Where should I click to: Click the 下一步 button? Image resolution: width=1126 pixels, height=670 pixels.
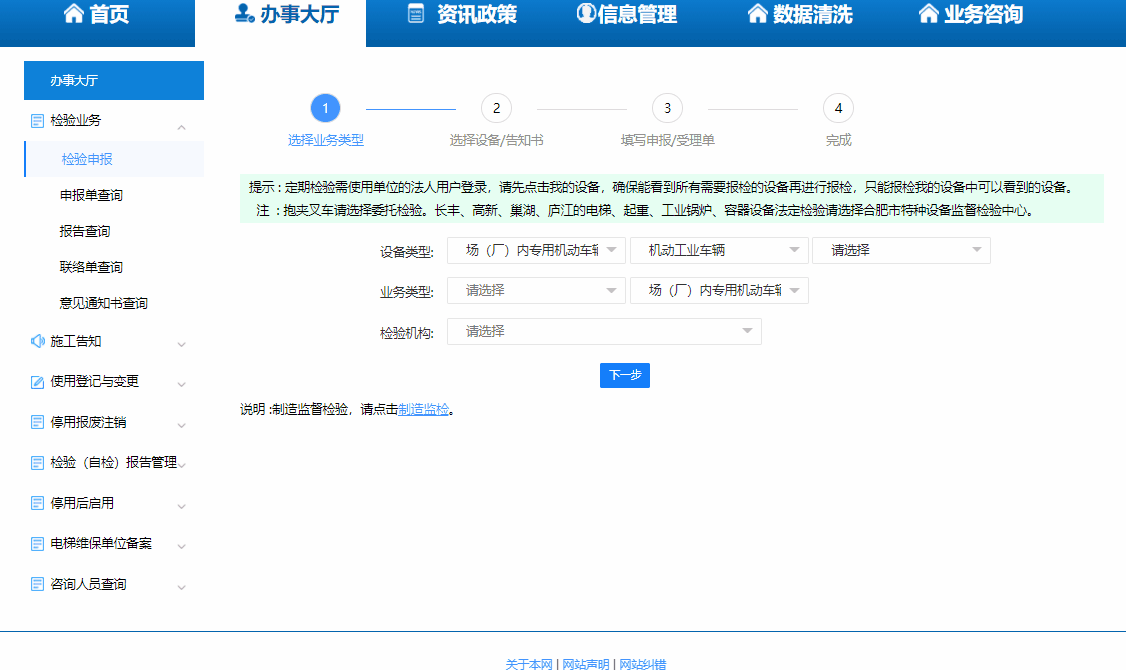[x=625, y=375]
